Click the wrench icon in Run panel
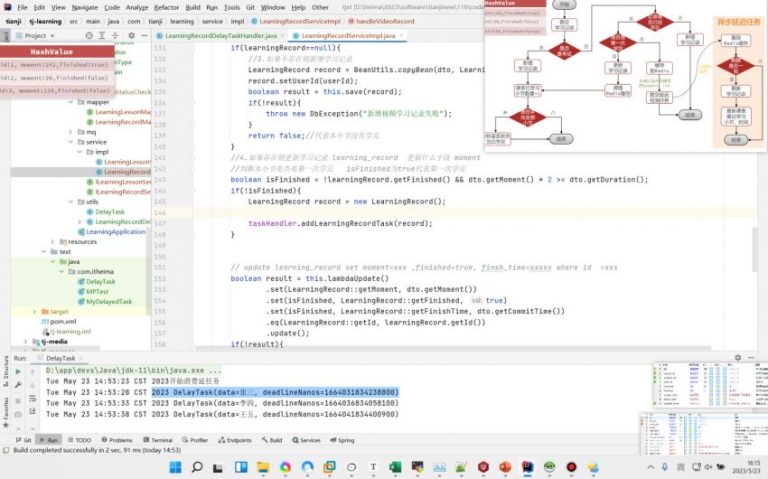Viewport: 768px width, 479px height. [18, 382]
